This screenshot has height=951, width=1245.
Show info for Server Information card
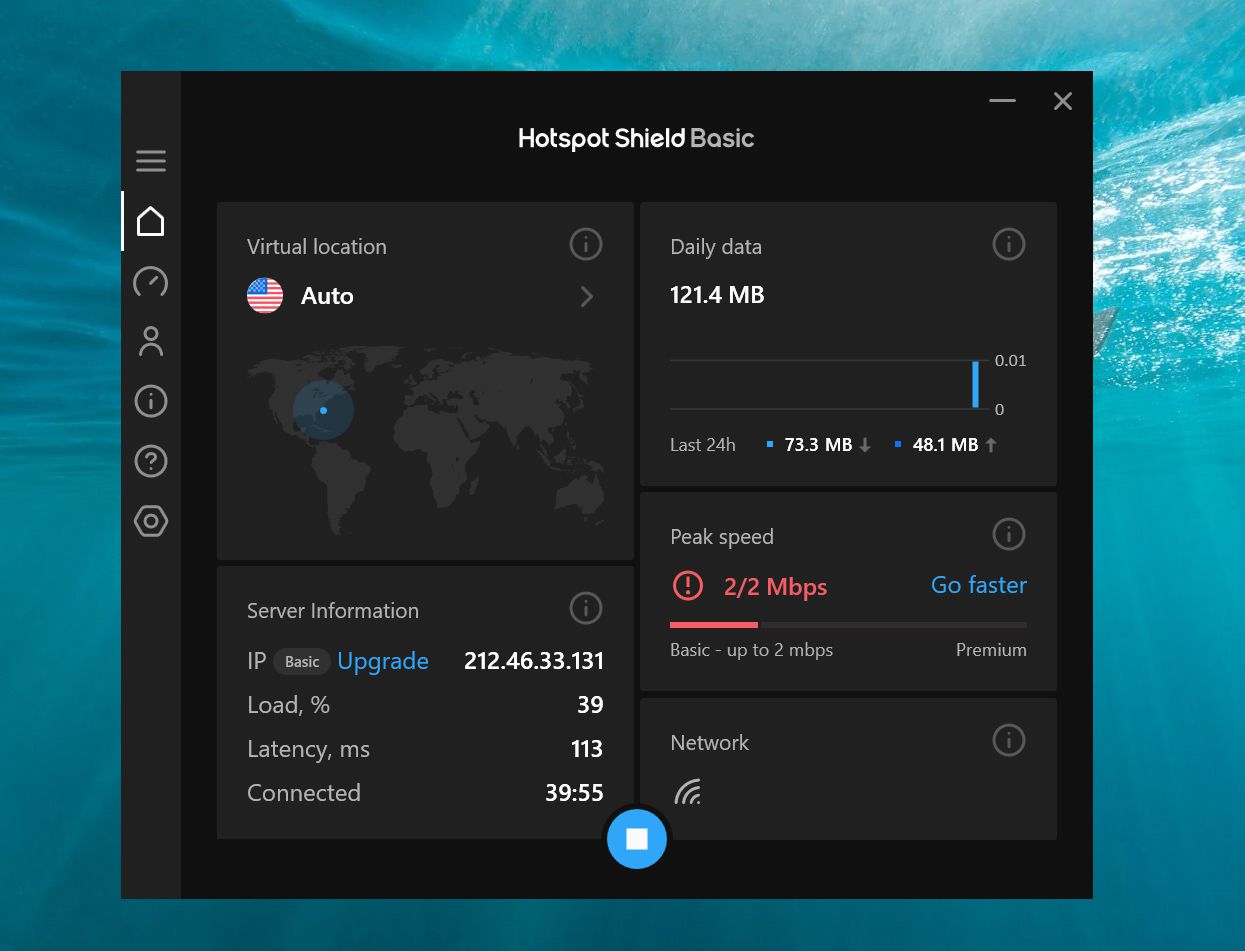point(586,608)
